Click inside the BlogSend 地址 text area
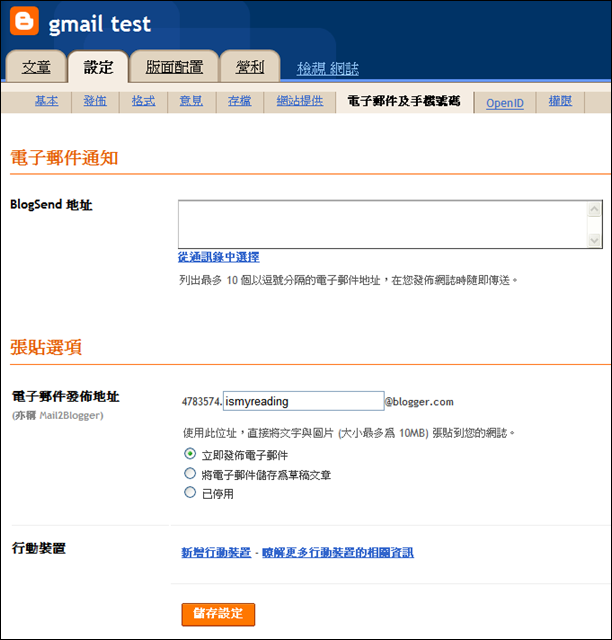The image size is (612, 640). tap(383, 224)
